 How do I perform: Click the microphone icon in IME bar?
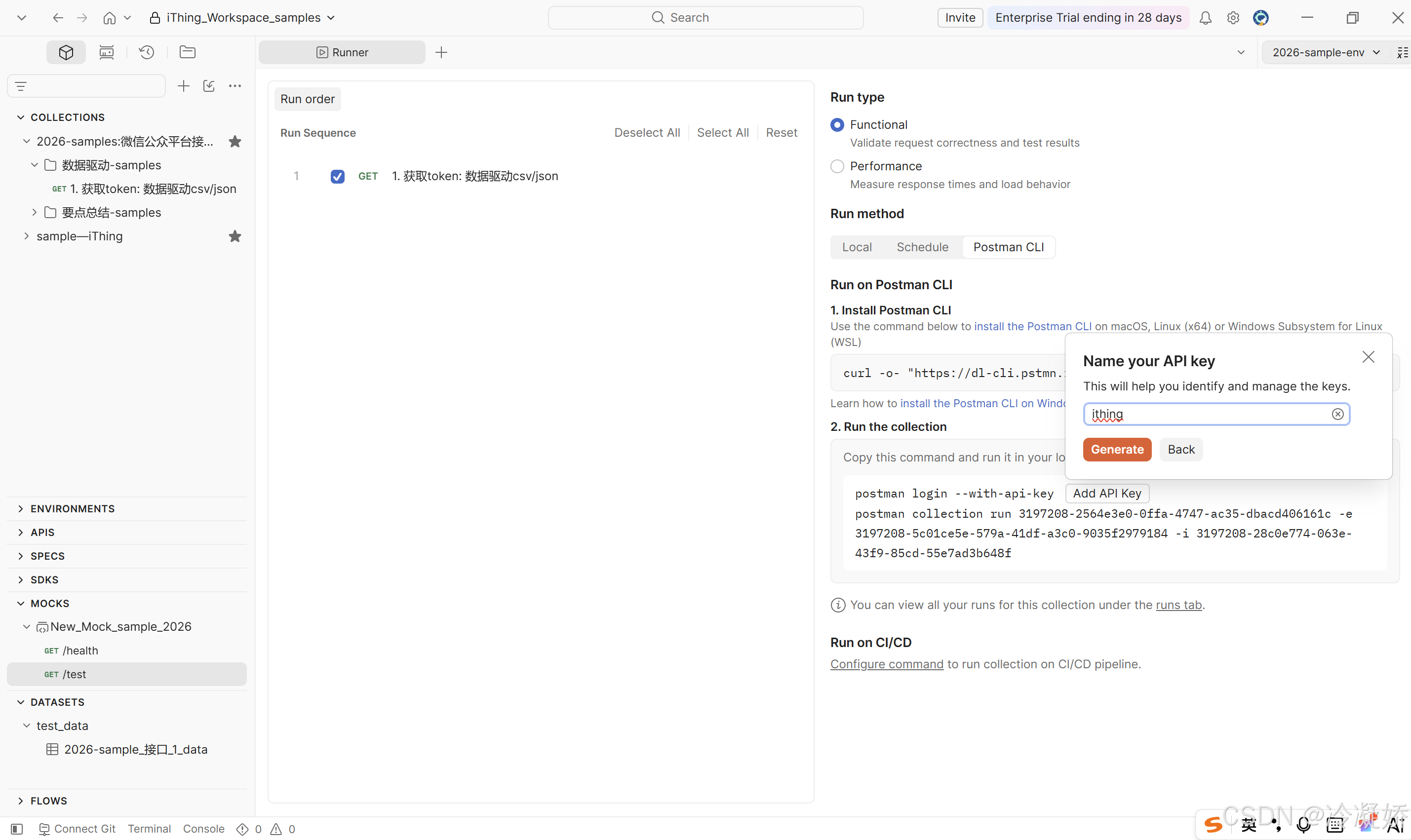click(x=1303, y=825)
